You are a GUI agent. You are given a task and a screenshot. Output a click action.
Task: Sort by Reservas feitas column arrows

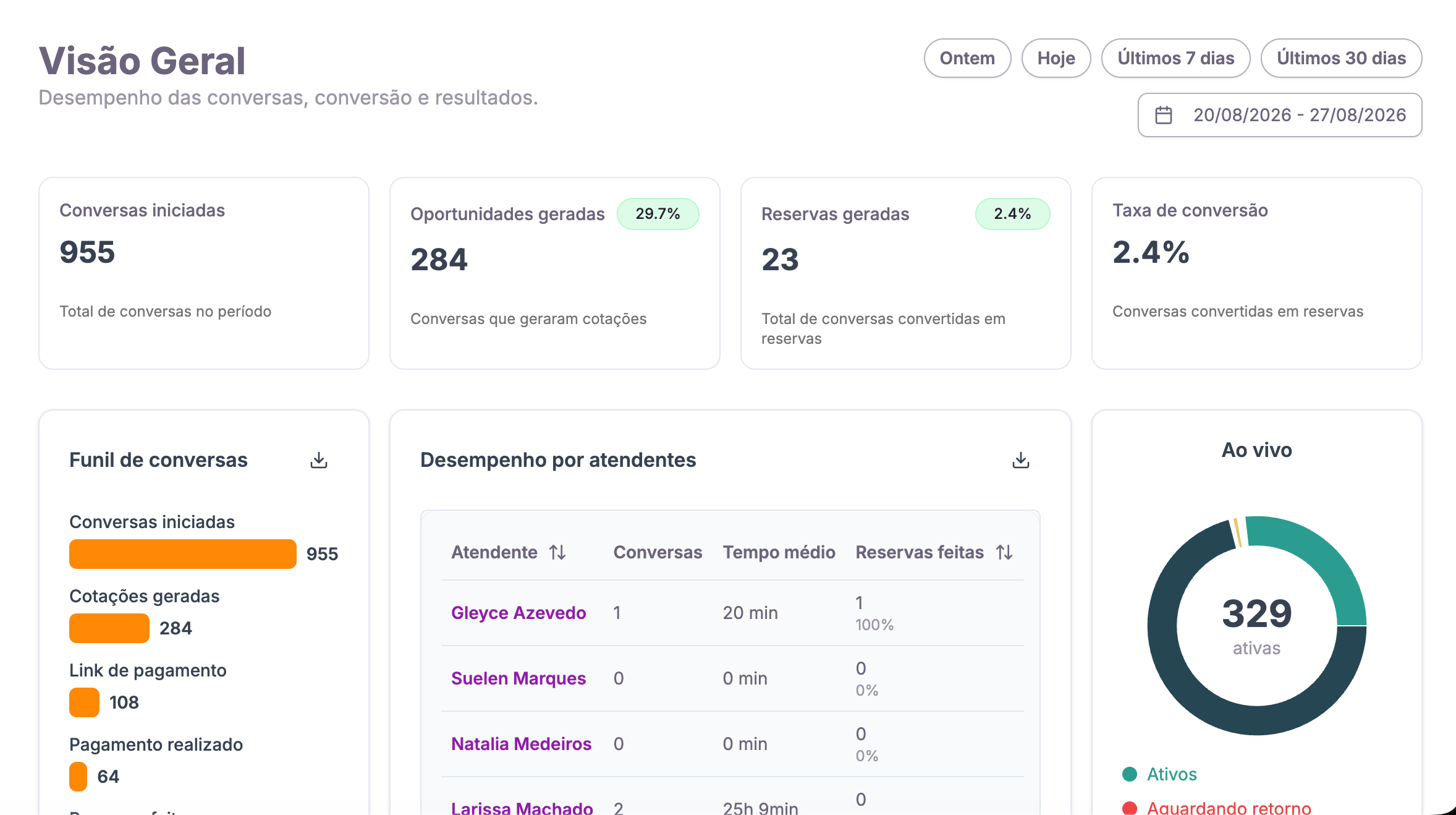[x=1004, y=552]
